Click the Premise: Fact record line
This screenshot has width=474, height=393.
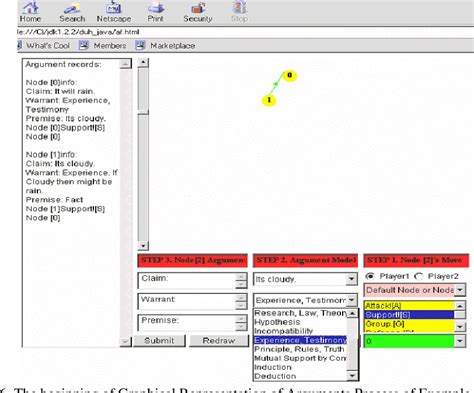point(54,200)
